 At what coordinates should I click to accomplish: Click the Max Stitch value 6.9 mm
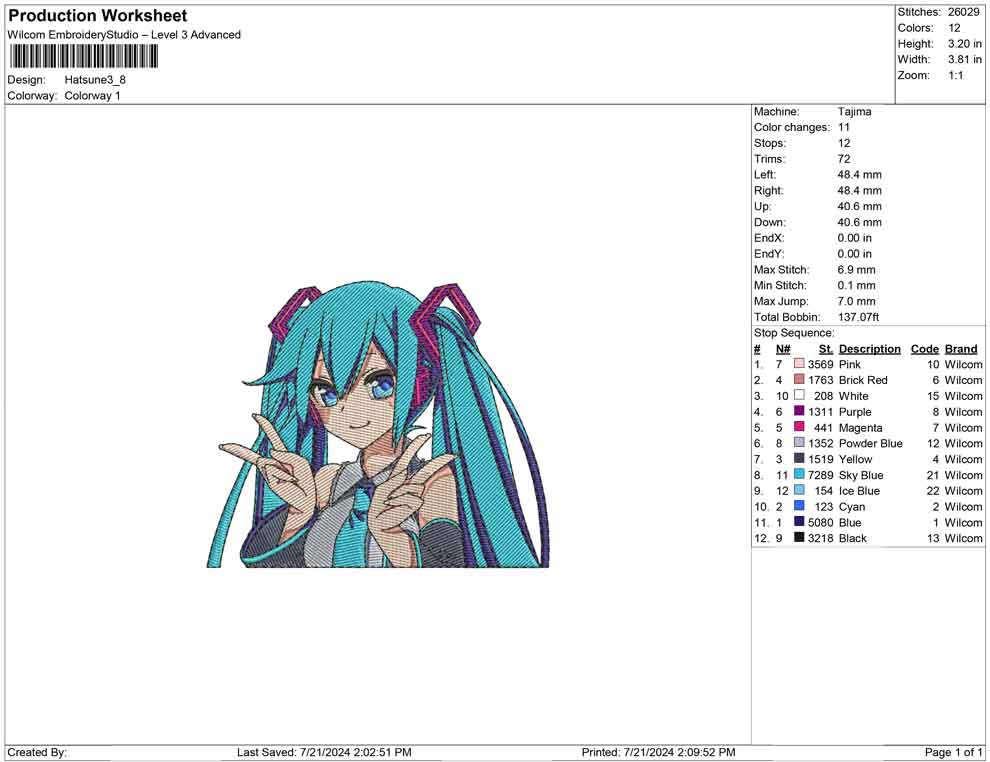point(856,270)
